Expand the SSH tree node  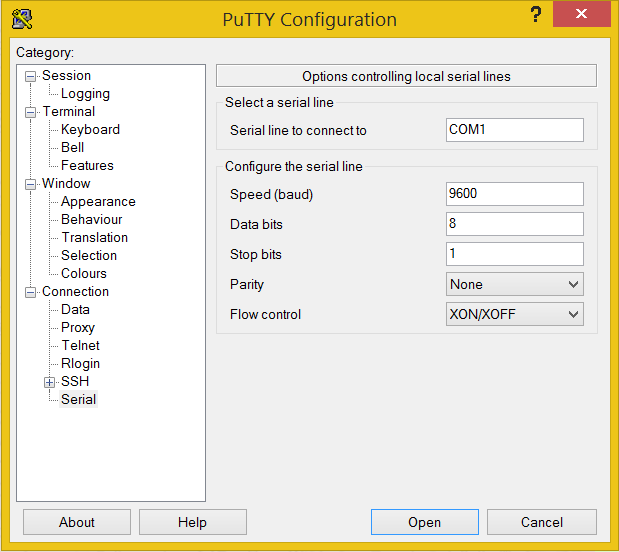[49, 382]
